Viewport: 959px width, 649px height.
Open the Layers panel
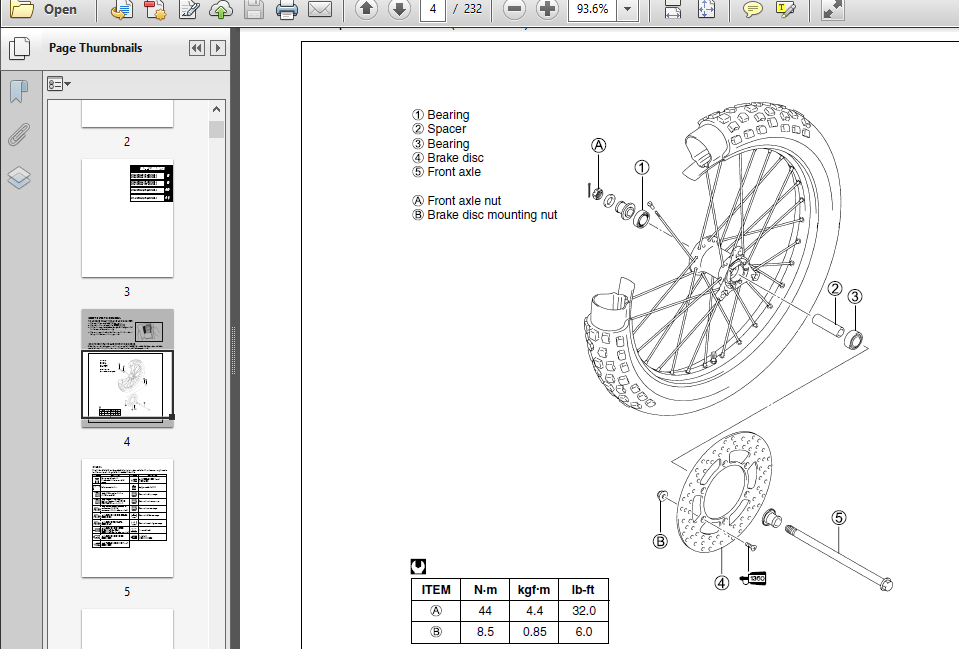19,177
